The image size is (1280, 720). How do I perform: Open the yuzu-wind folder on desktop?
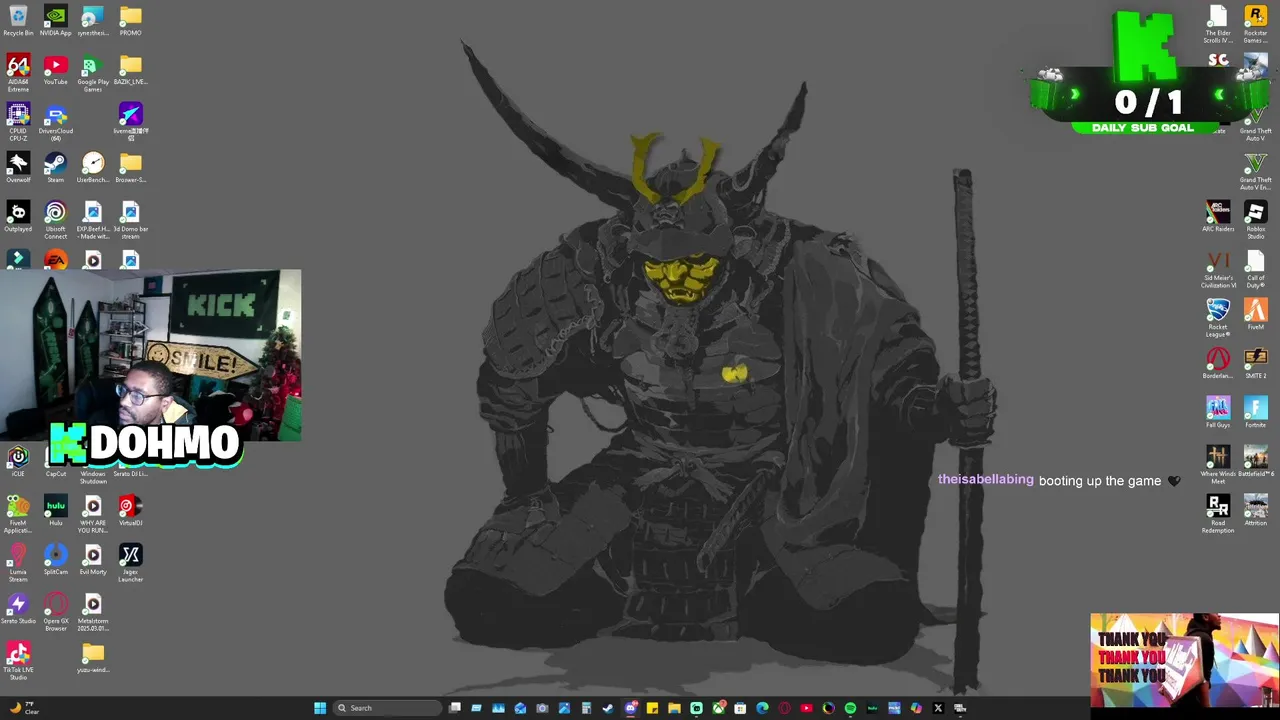tap(93, 657)
